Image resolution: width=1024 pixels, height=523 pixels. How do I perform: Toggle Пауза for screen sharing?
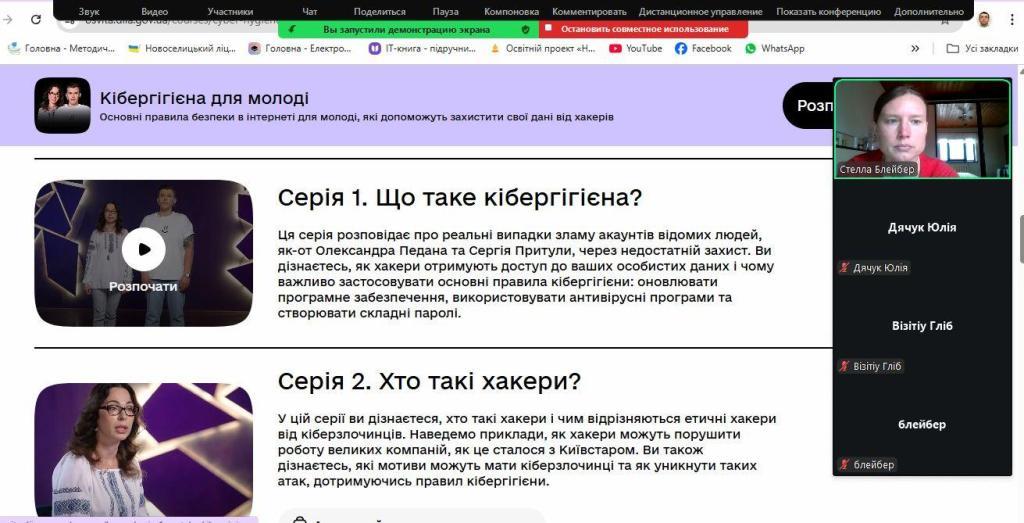click(x=445, y=11)
